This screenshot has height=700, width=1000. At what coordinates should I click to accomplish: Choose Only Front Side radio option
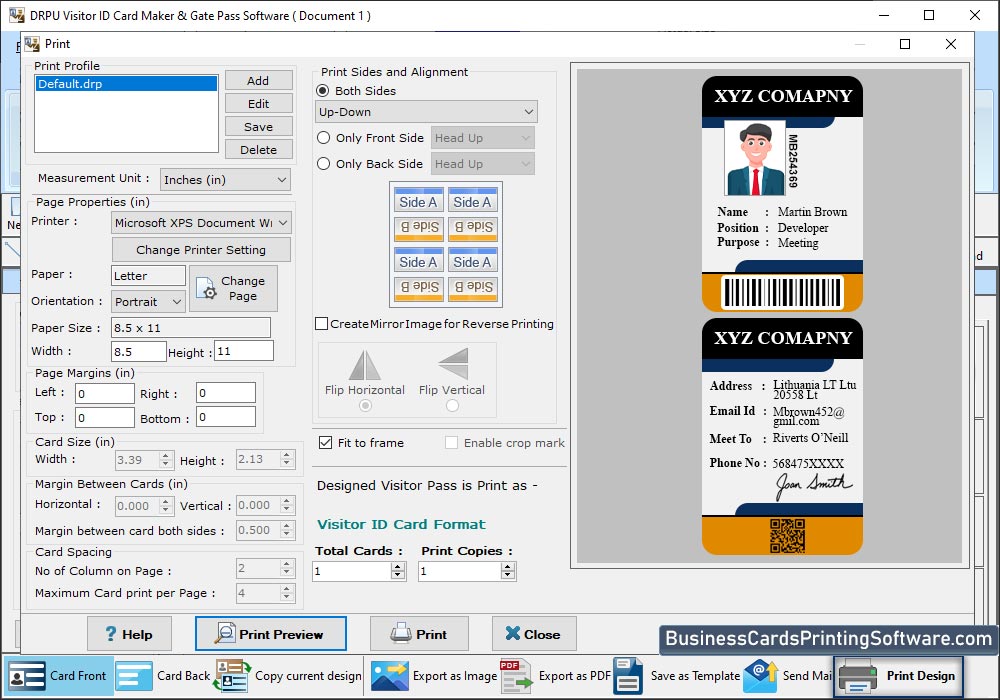coord(323,138)
